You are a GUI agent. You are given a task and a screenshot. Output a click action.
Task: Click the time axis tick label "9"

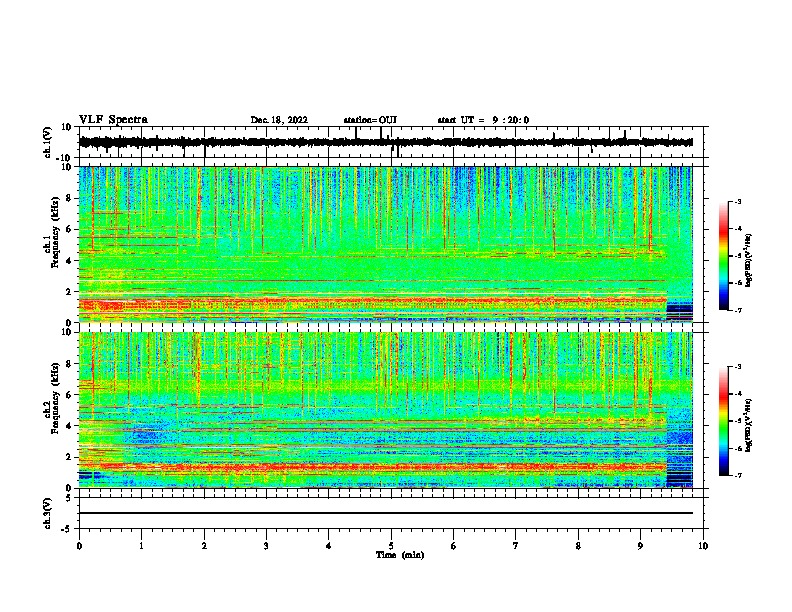(640, 546)
